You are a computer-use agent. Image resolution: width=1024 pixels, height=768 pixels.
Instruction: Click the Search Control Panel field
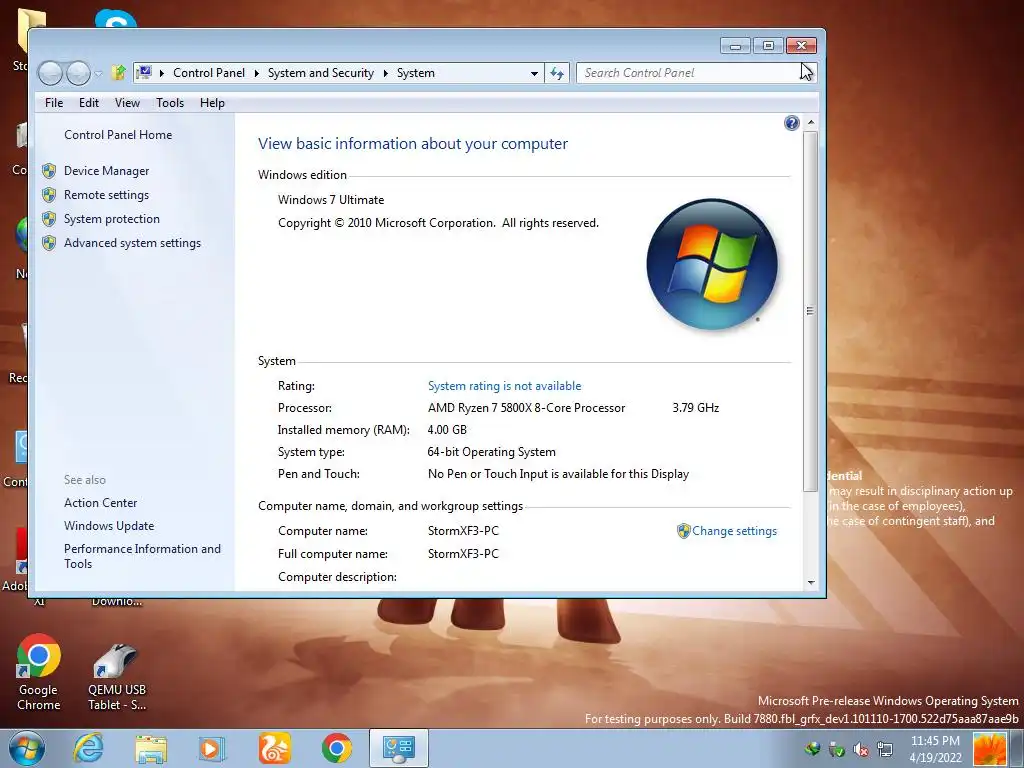696,72
